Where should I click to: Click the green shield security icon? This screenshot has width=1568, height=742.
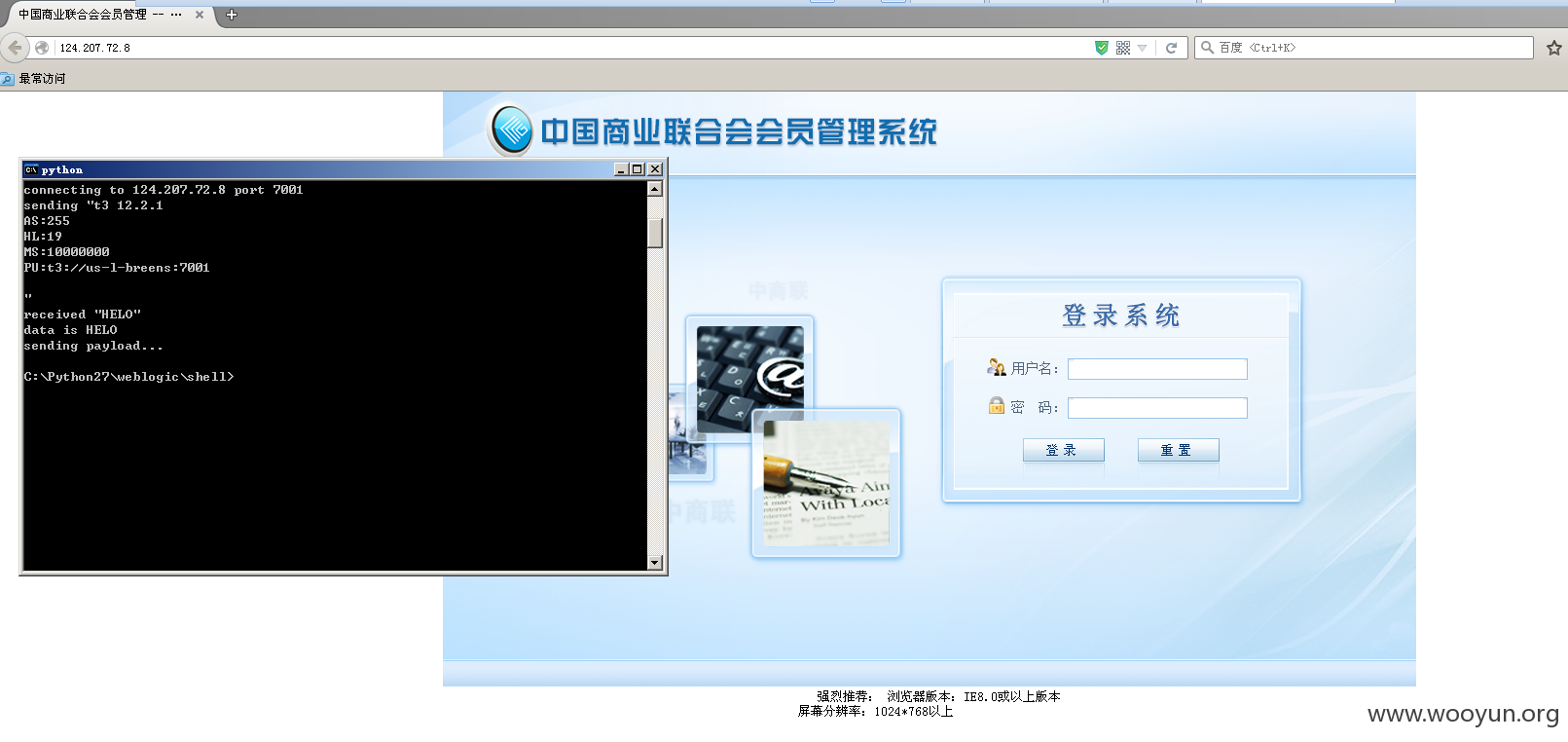point(1102,48)
